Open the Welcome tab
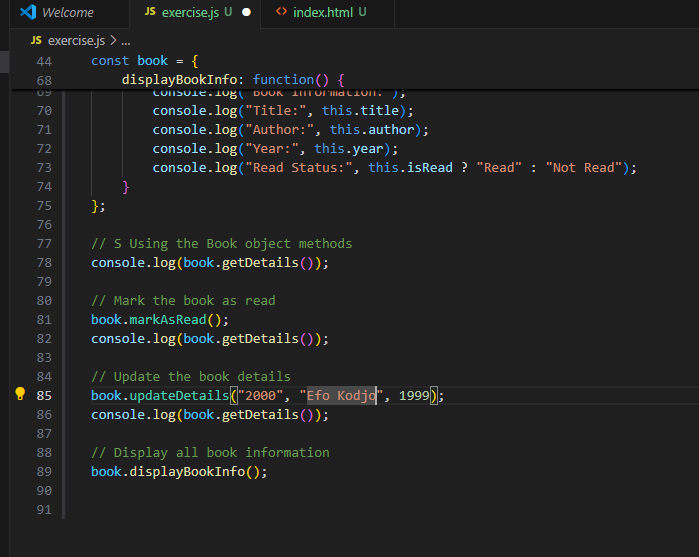 [x=68, y=12]
